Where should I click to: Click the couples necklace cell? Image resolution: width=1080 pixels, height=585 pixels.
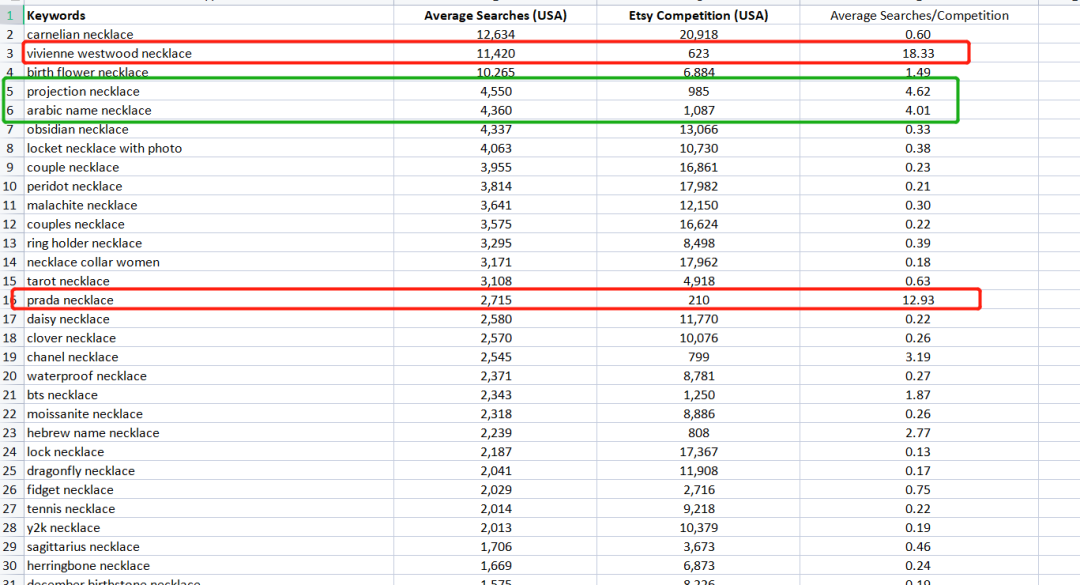pos(209,224)
